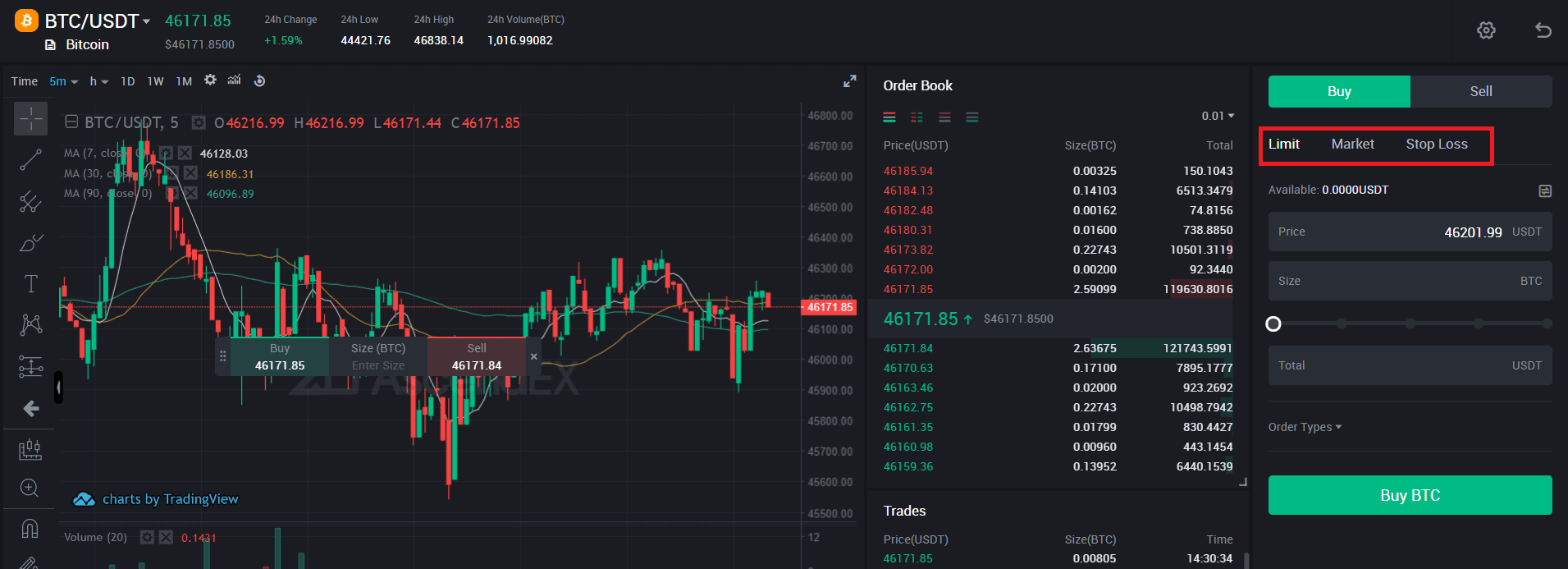Set chart interval to 1M
This screenshot has width=1568, height=569.
(x=184, y=81)
